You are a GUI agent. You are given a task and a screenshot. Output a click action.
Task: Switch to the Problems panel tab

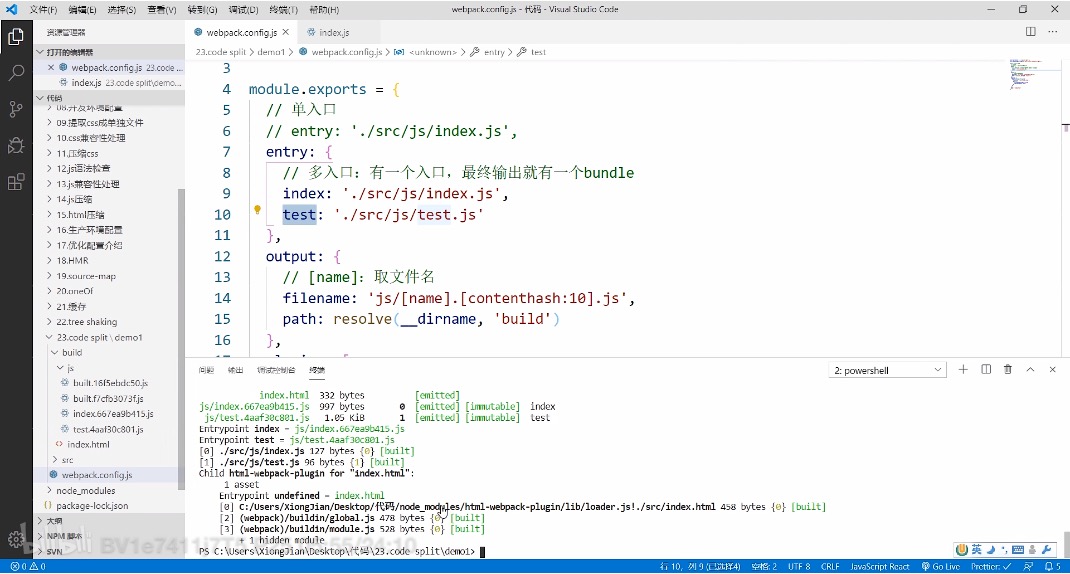pos(206,370)
